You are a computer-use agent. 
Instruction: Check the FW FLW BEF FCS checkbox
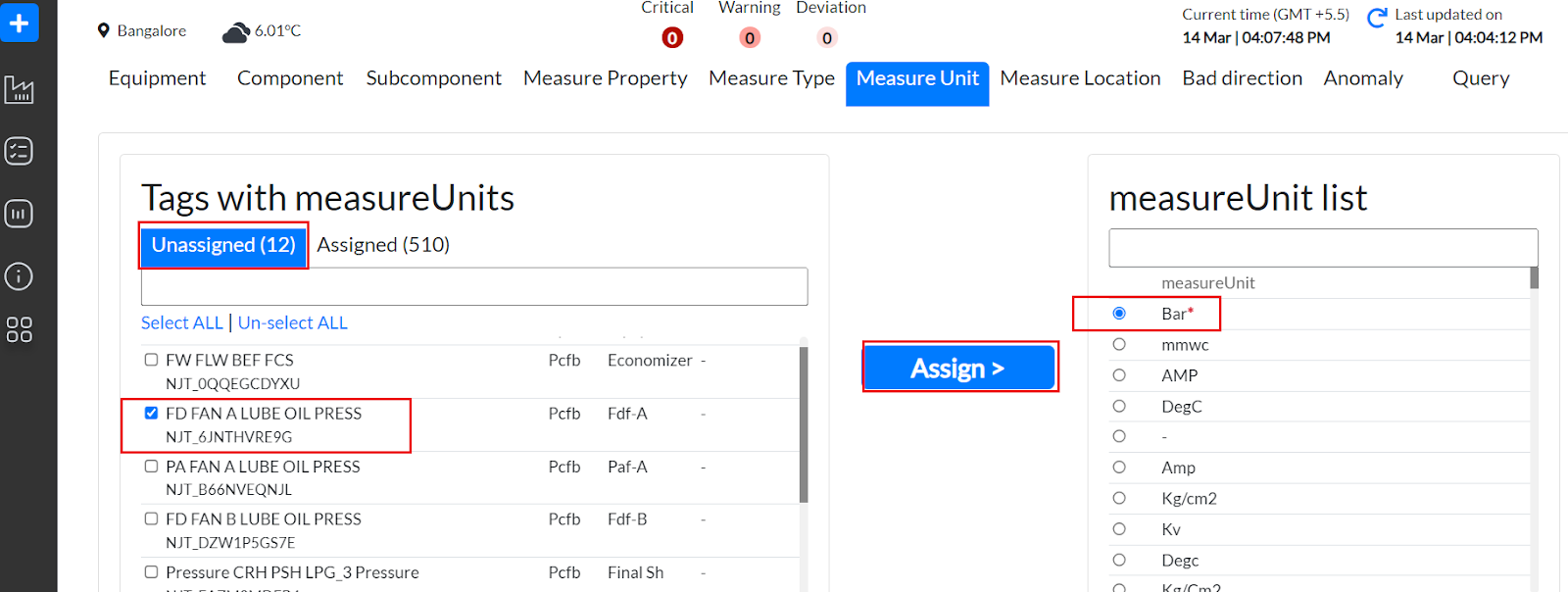151,360
